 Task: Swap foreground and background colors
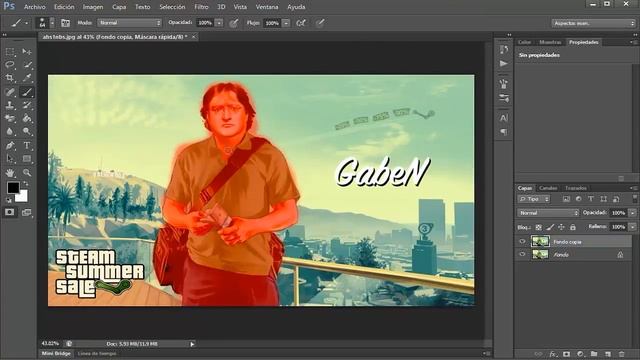26,184
